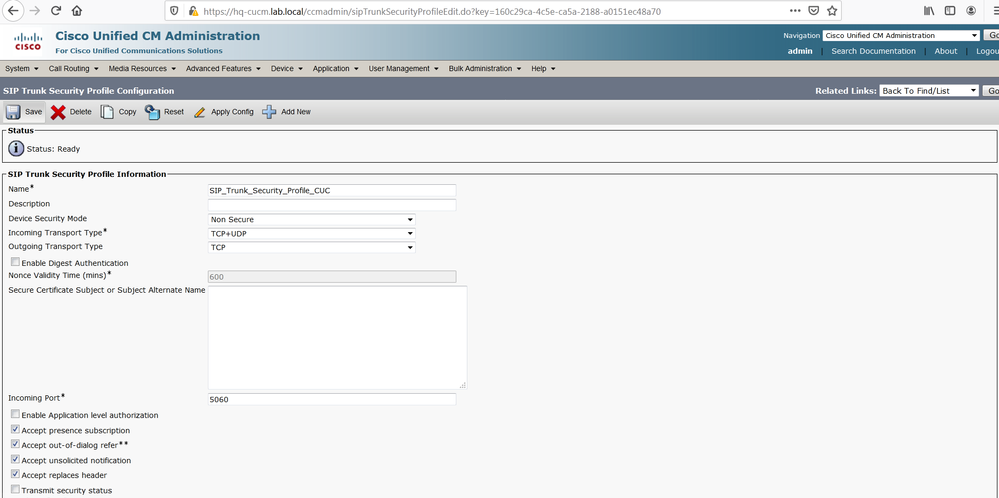This screenshot has height=498, width=999.
Task: Uncheck Accept replaces header
Action: 15,474
